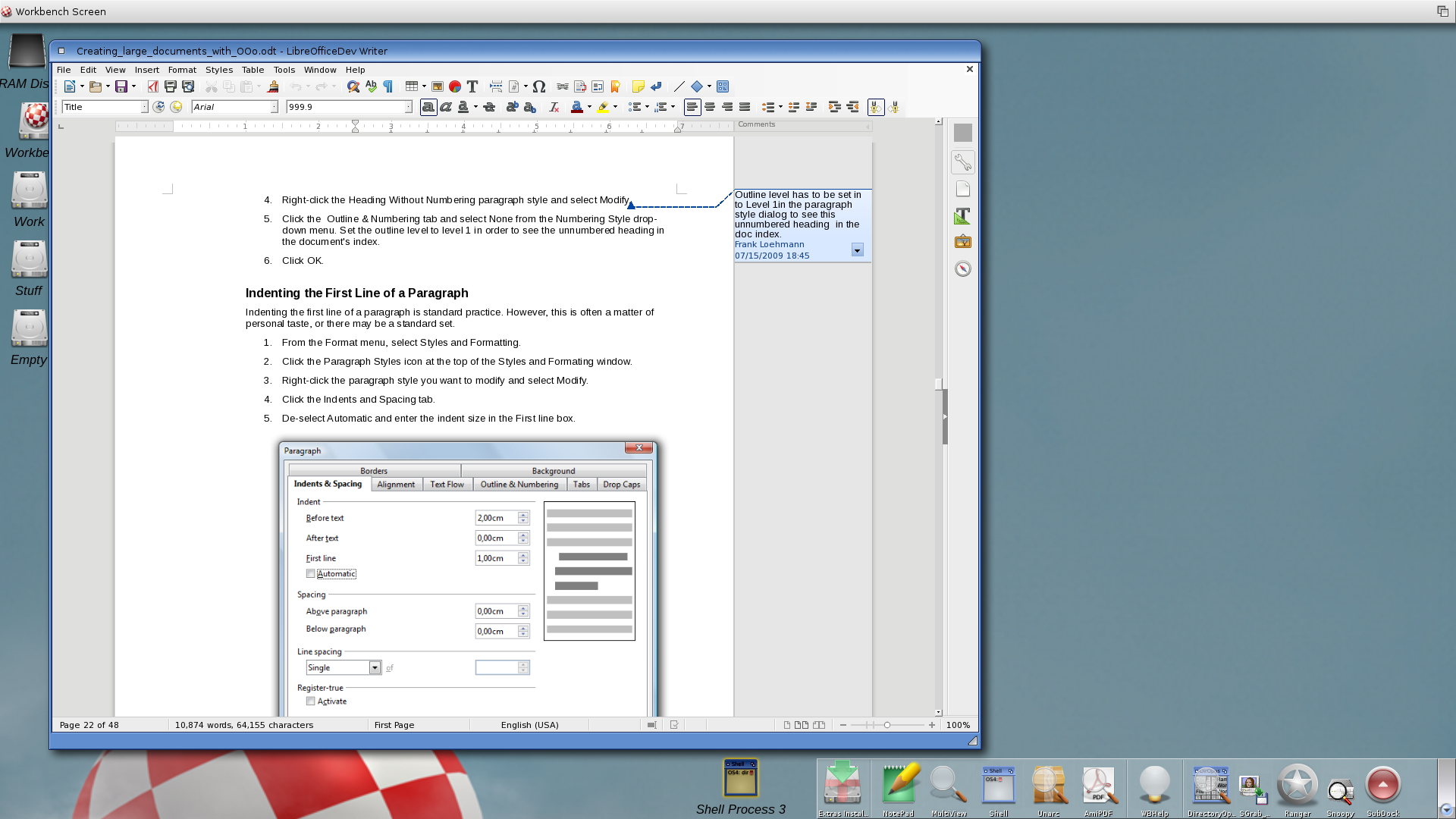Set paragraph alignment to centered
1456x819 pixels.
pos(710,107)
